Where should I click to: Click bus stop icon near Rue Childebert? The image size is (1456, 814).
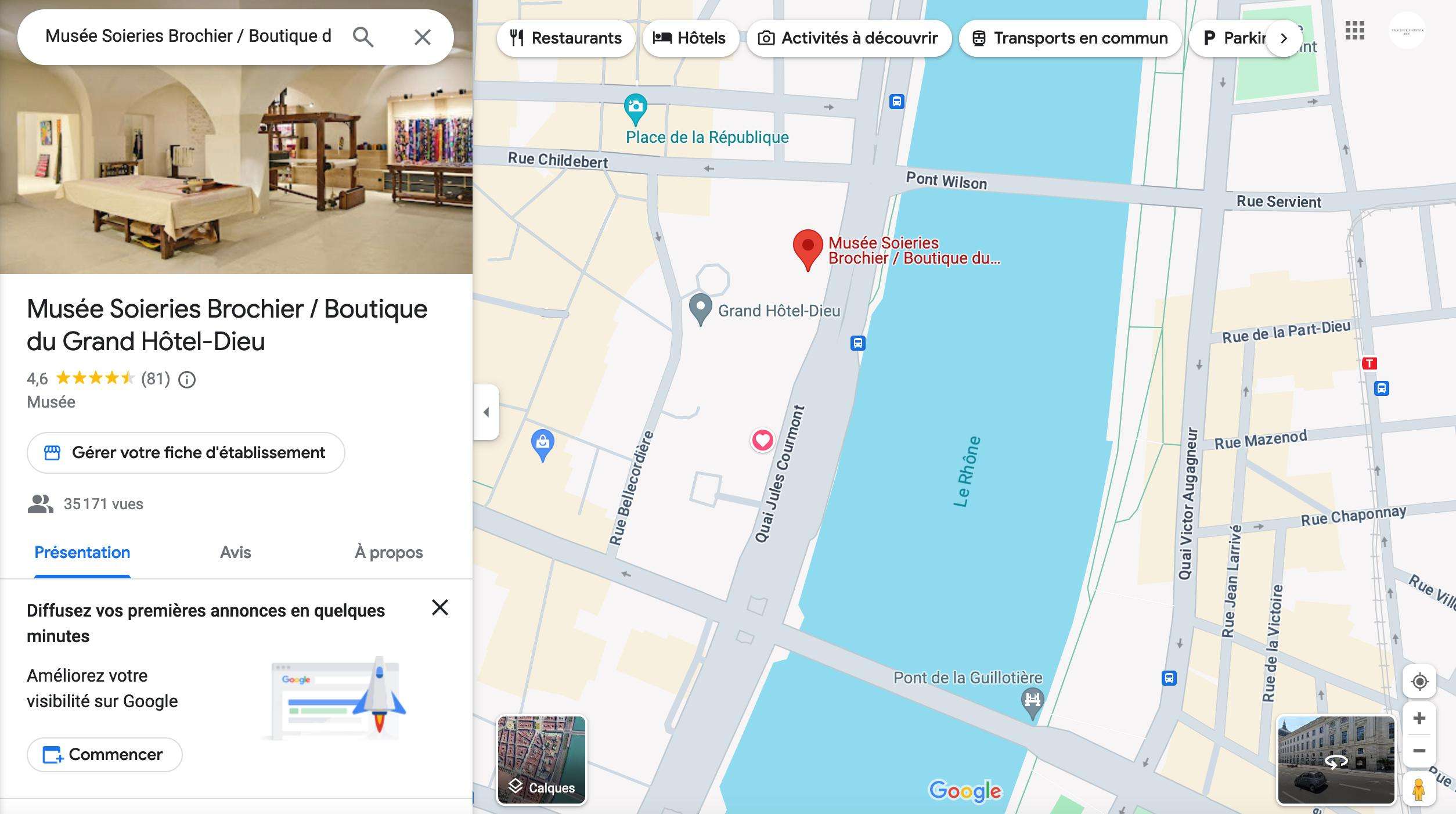tap(896, 102)
